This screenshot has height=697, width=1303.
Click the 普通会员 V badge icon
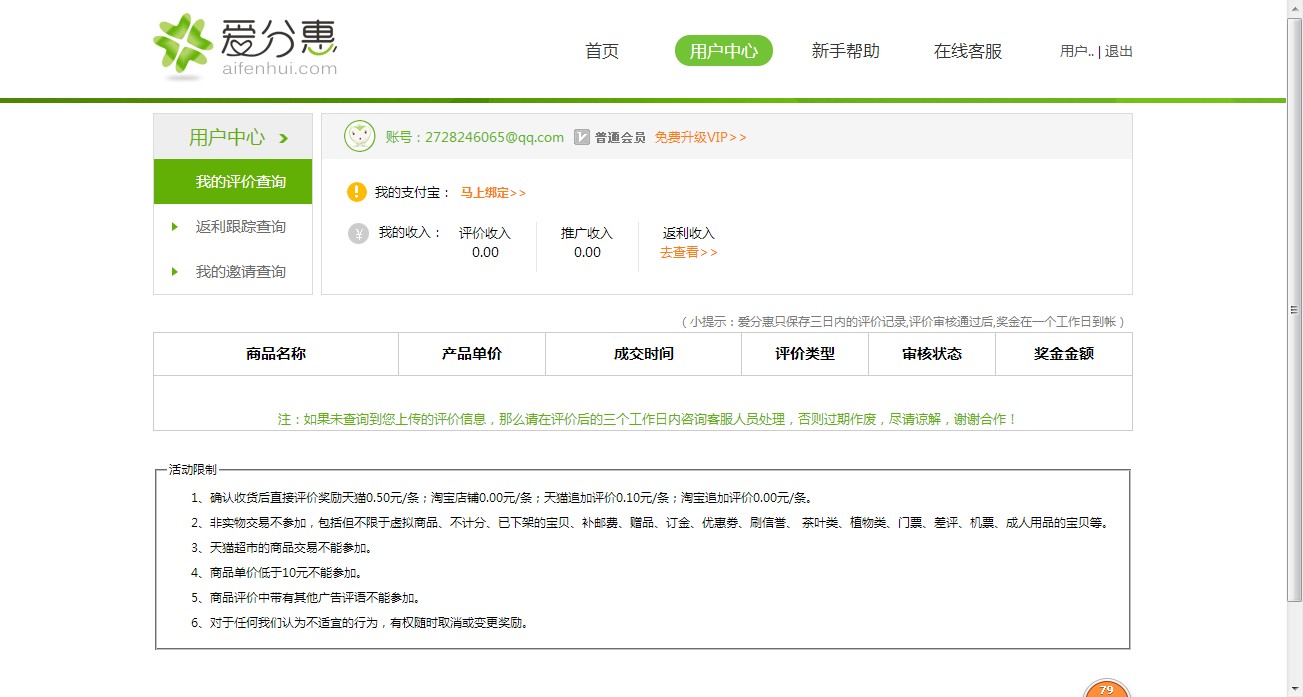(582, 137)
